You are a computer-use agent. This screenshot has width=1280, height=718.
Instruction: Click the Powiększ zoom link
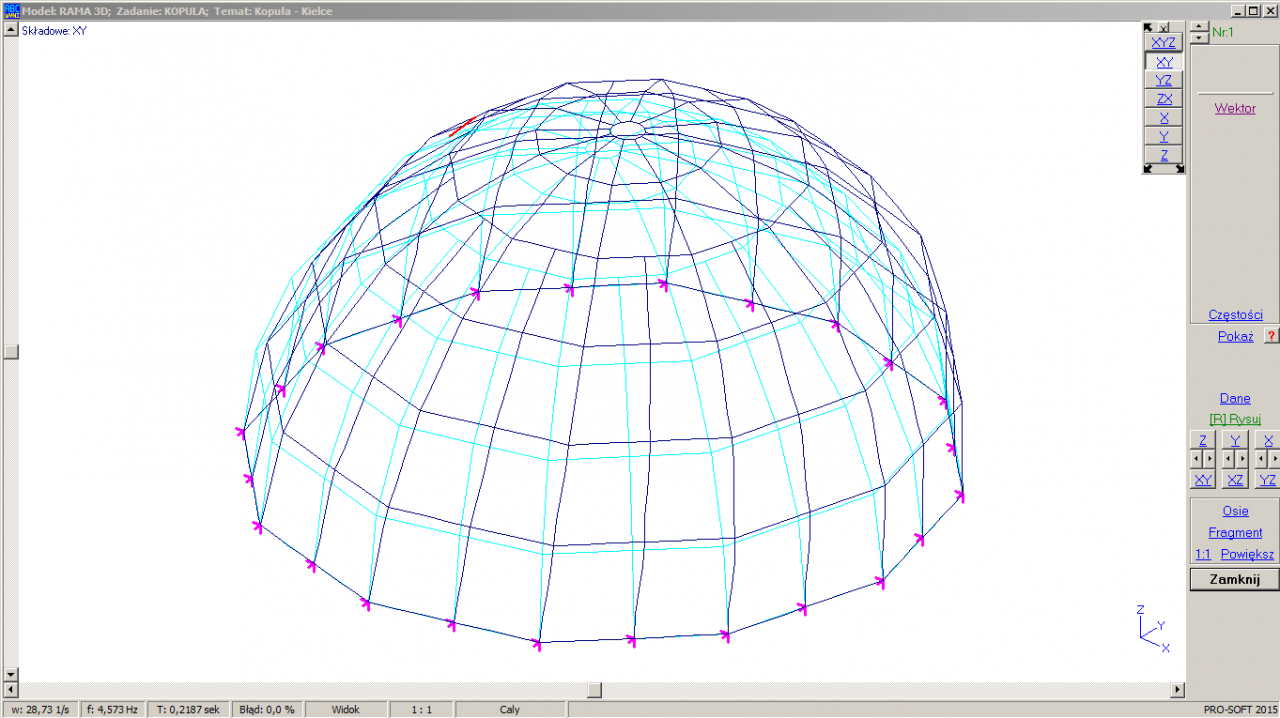pyautogui.click(x=1247, y=554)
